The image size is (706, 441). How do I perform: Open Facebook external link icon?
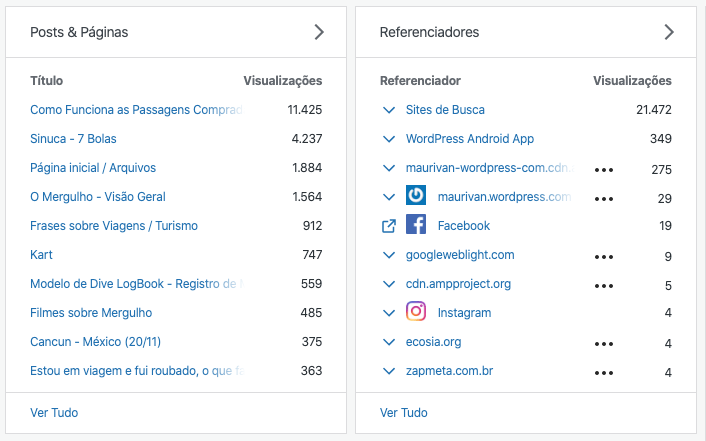point(389,226)
